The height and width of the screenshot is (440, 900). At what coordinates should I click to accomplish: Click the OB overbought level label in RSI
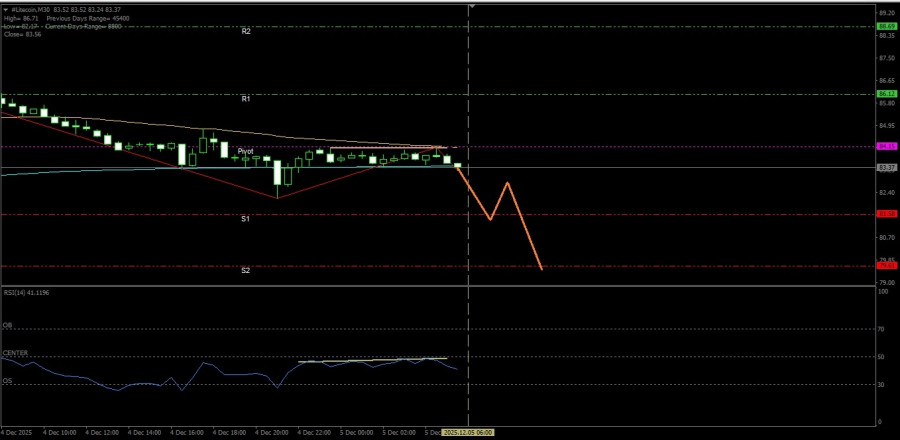7,325
